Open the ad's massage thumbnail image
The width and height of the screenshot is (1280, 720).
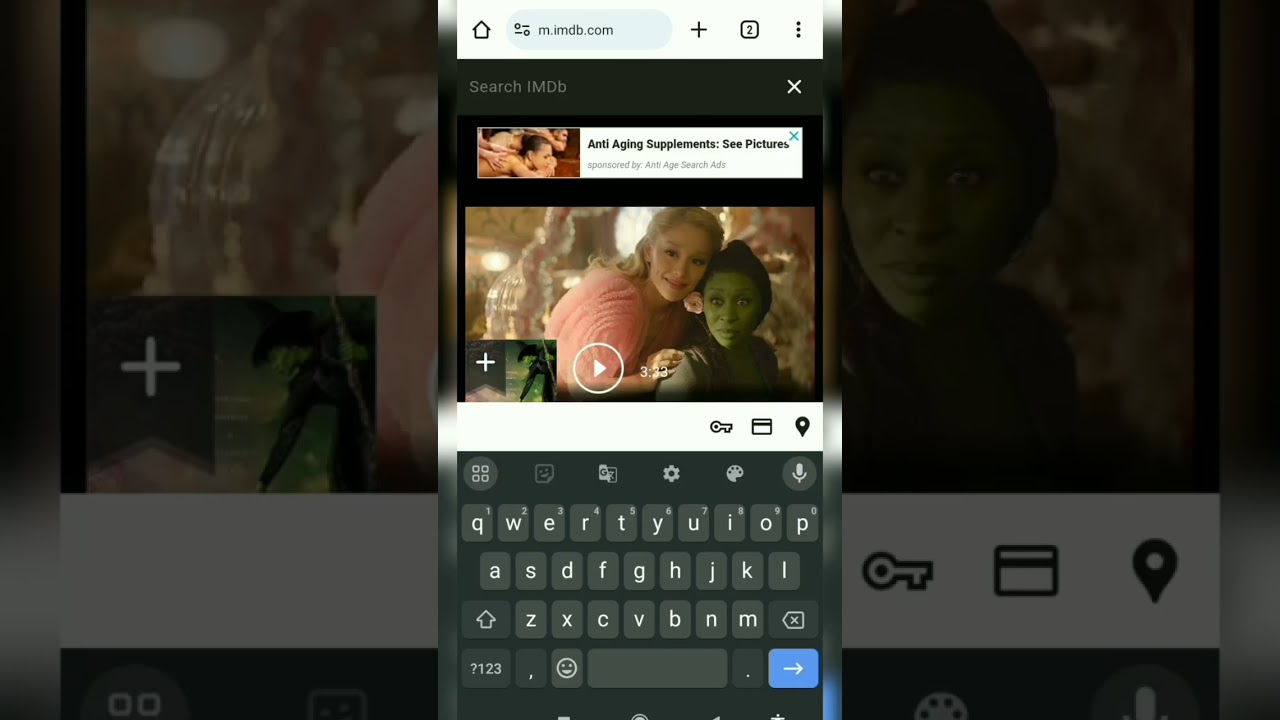pyautogui.click(x=529, y=153)
